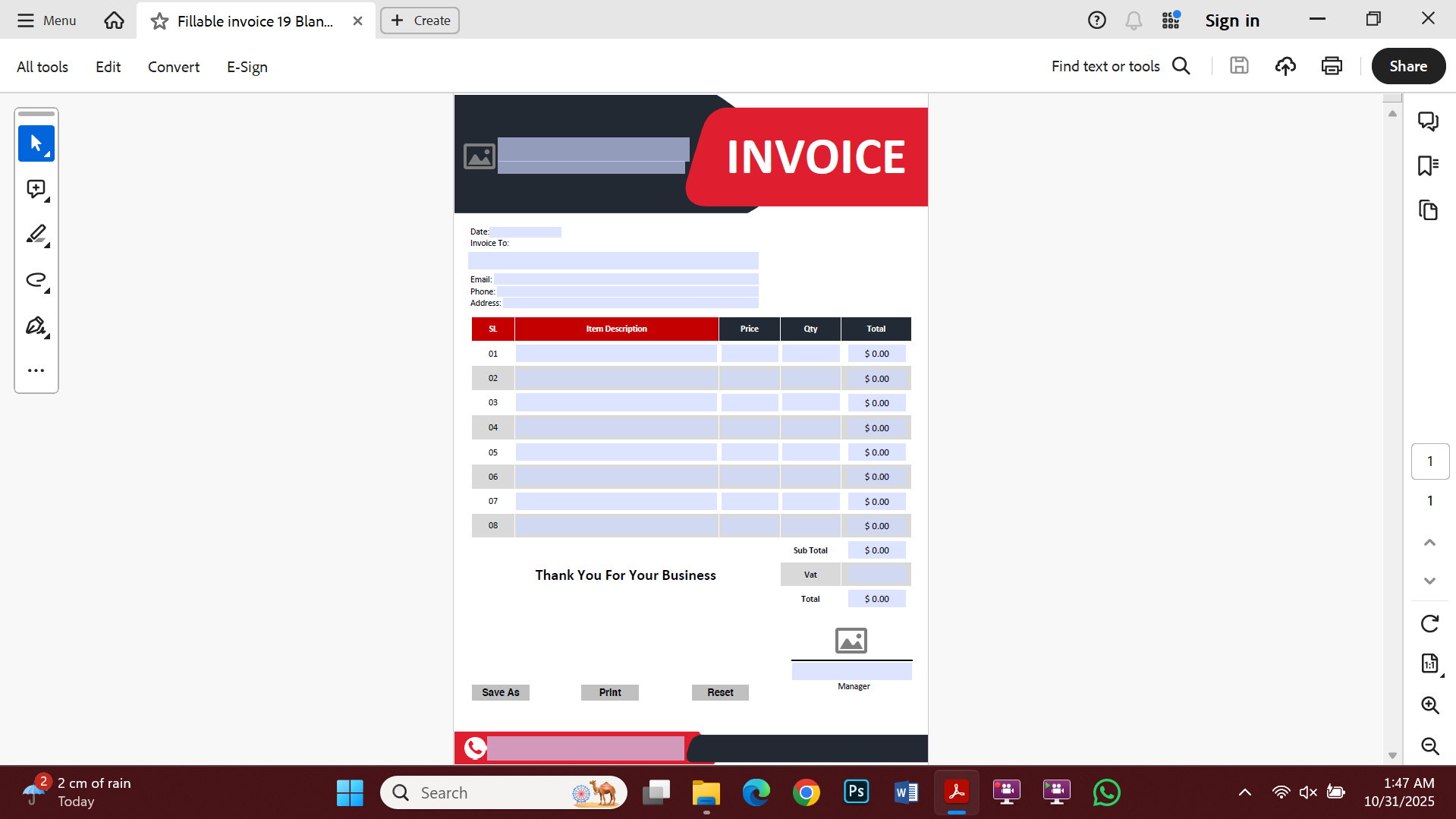The height and width of the screenshot is (819, 1456).
Task: Select the Highlight text tool
Action: click(x=36, y=235)
